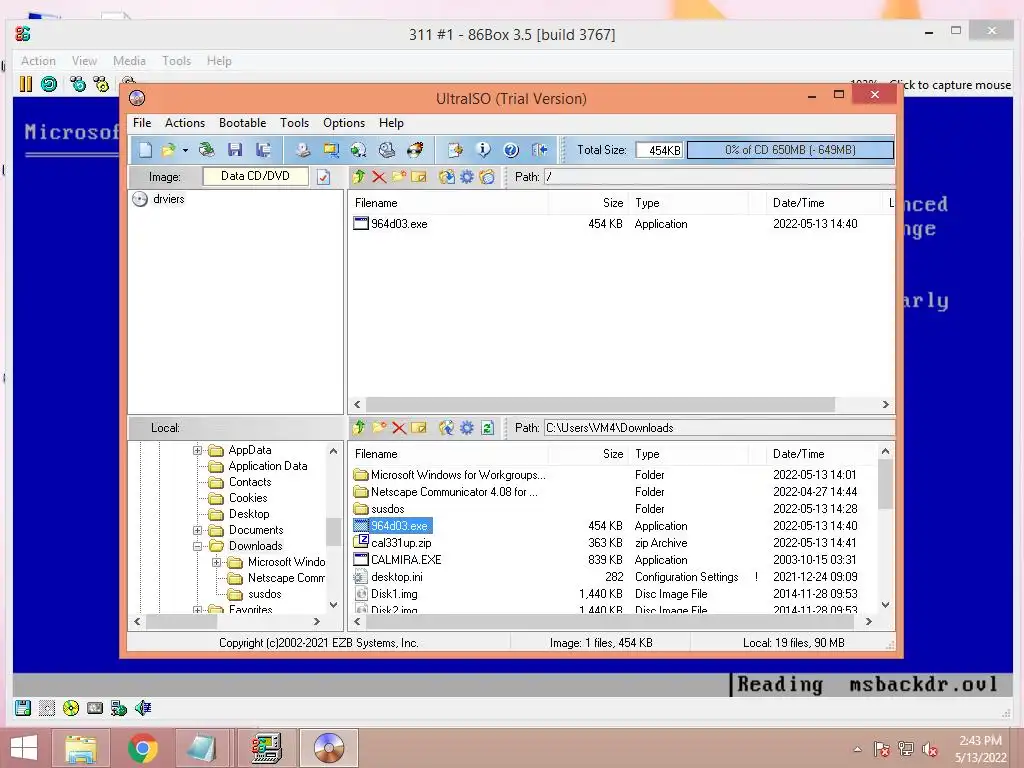The image size is (1024, 768).
Task: Open the dropdown arrow beside Open icon
Action: (x=185, y=151)
